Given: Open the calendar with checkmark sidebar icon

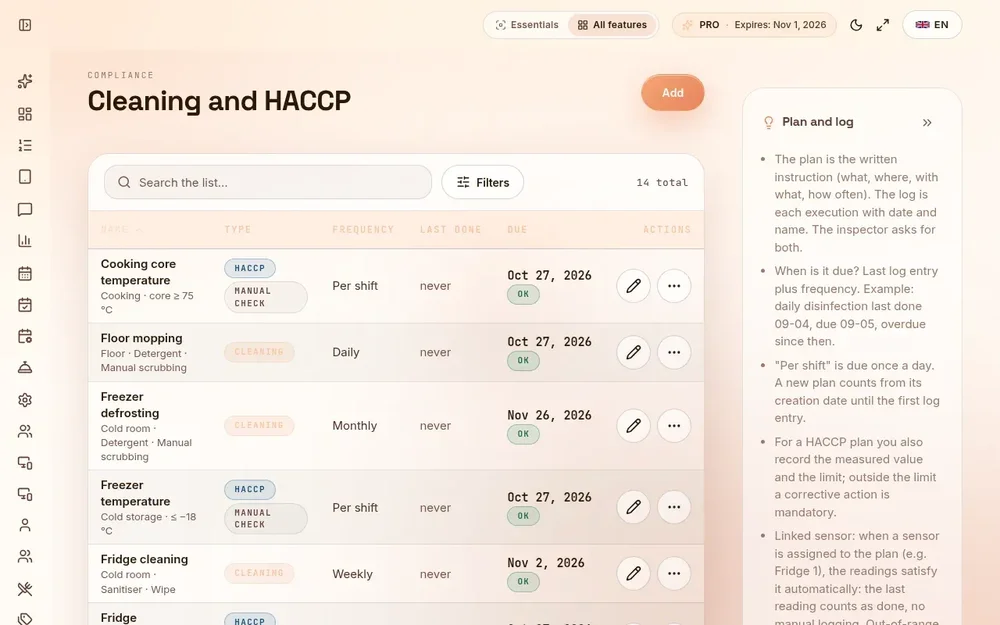Looking at the screenshot, I should tap(25, 305).
